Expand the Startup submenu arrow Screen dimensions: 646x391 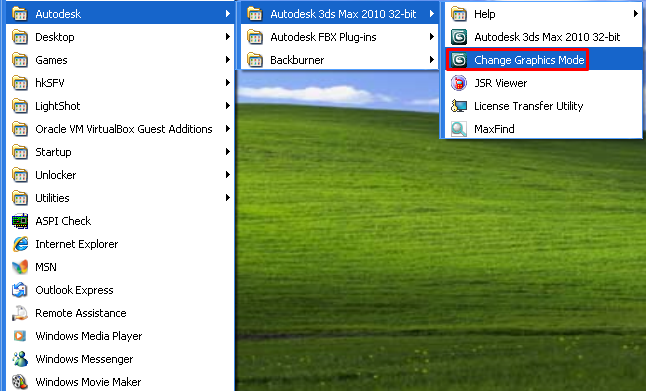click(x=227, y=152)
